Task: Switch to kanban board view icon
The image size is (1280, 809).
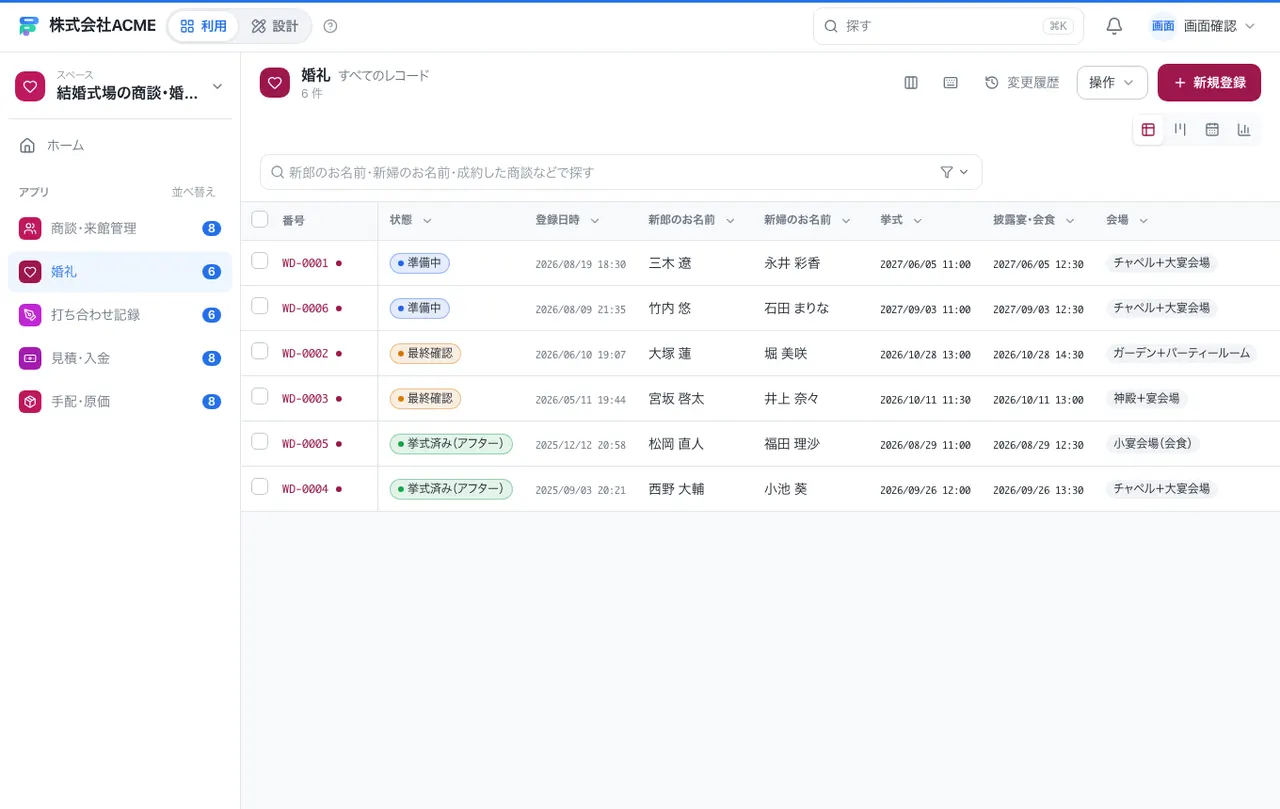Action: pos(1180,130)
